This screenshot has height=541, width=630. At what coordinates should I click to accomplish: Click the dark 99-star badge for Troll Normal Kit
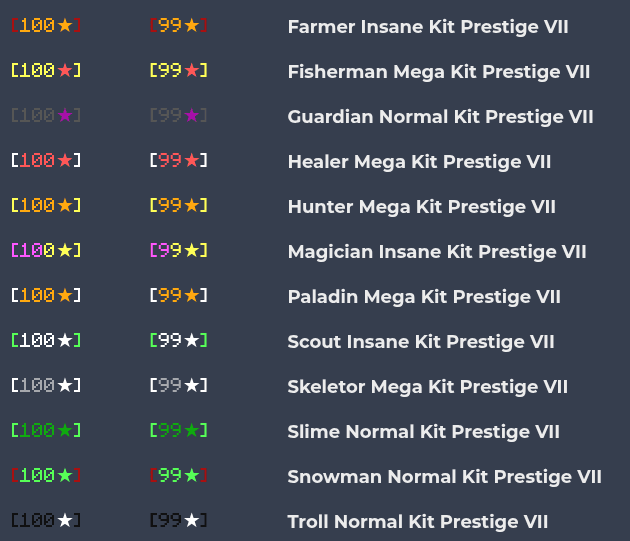[x=179, y=521]
